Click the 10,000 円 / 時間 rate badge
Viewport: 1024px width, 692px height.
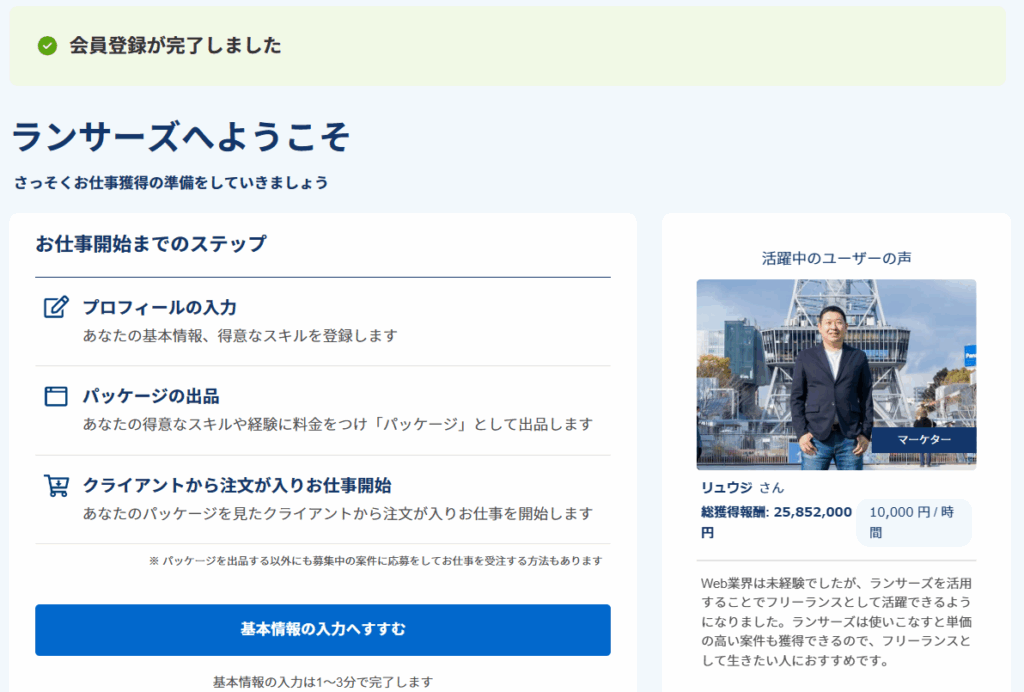tap(914, 522)
